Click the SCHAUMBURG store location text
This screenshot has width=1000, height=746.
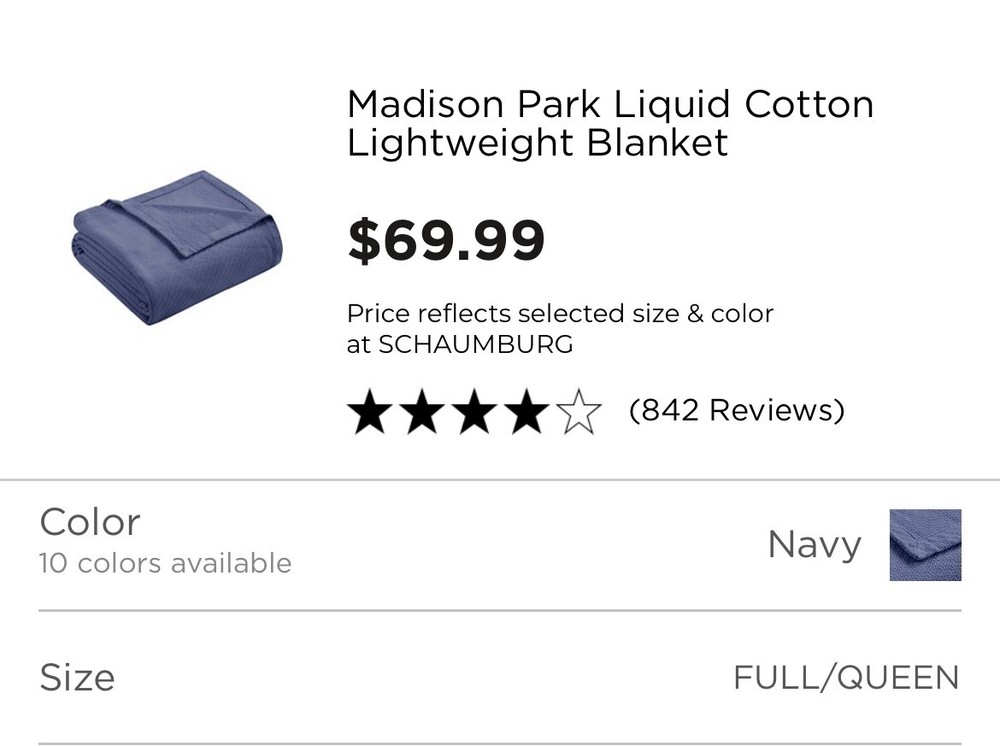475,345
